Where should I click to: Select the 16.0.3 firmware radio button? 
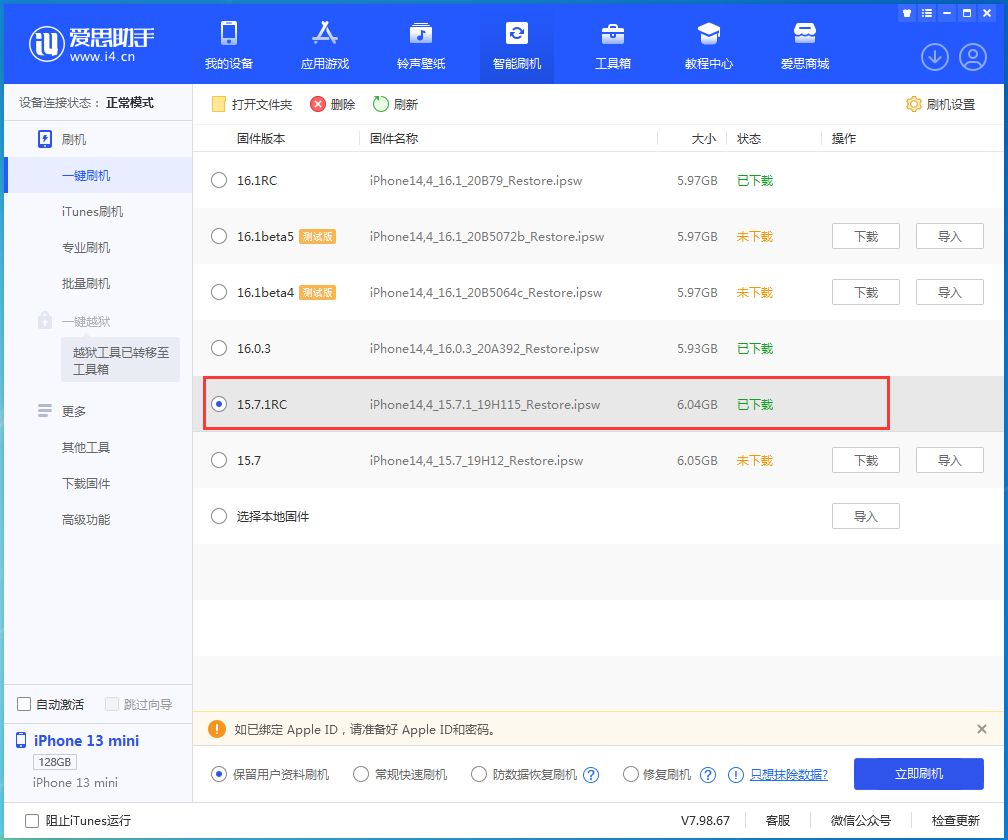click(x=219, y=348)
